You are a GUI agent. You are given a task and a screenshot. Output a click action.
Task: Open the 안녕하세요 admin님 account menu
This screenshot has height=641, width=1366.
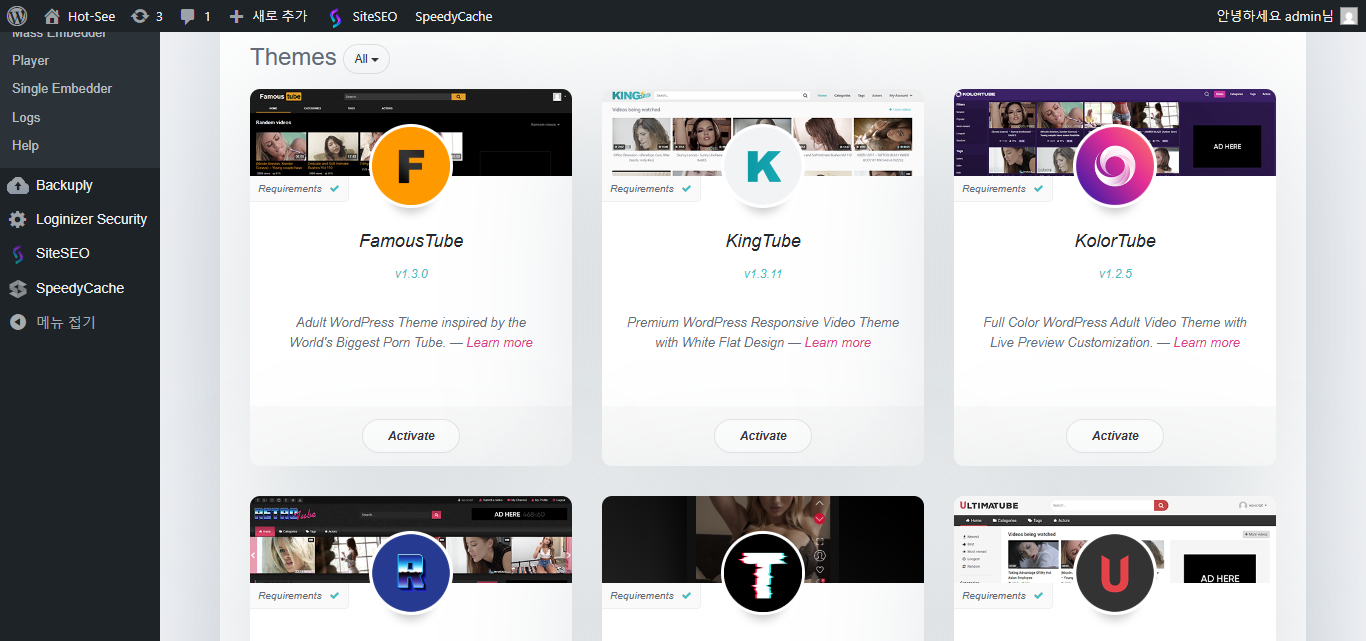pyautogui.click(x=1287, y=16)
